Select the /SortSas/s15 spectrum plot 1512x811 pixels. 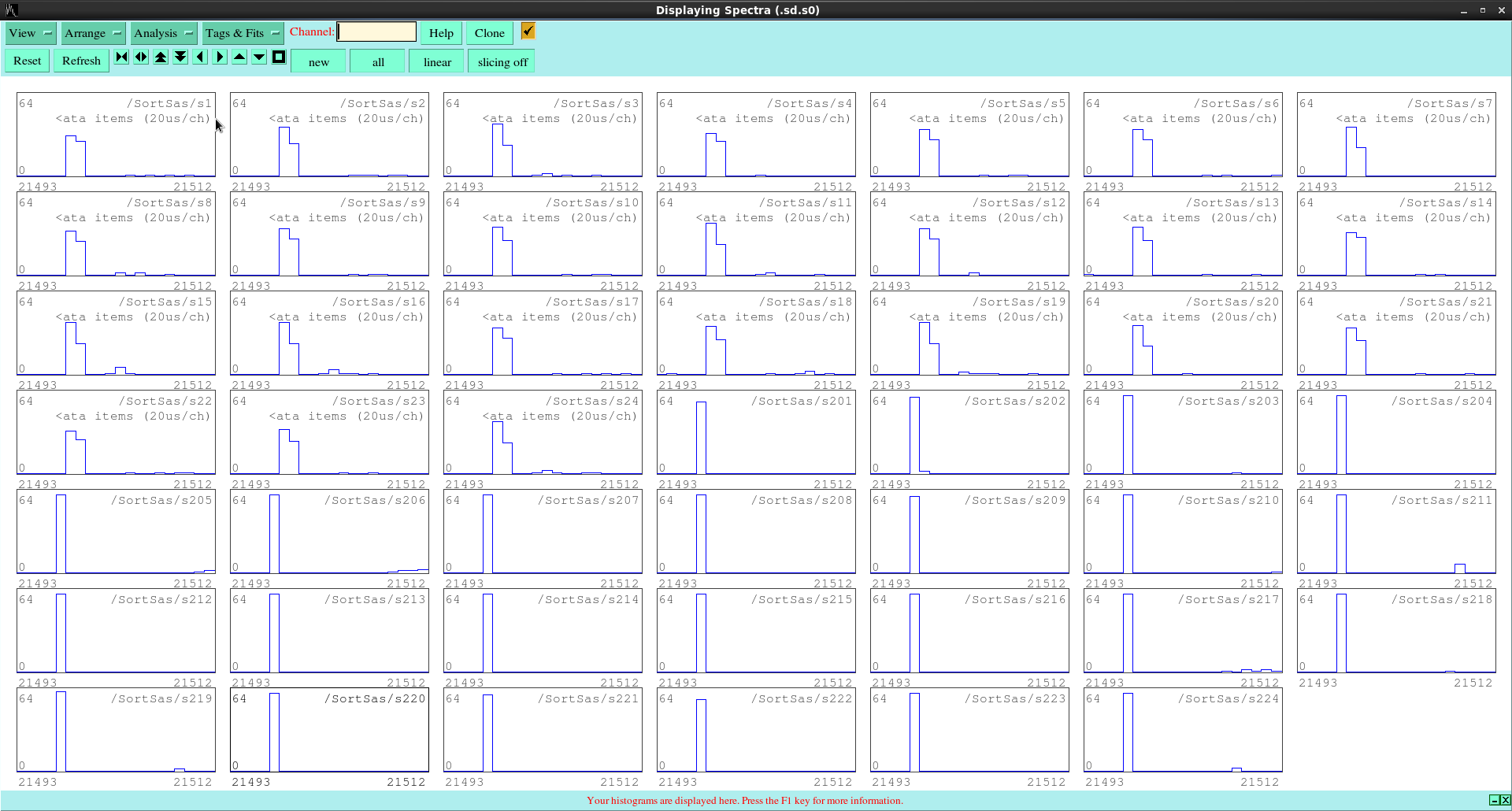[x=116, y=333]
